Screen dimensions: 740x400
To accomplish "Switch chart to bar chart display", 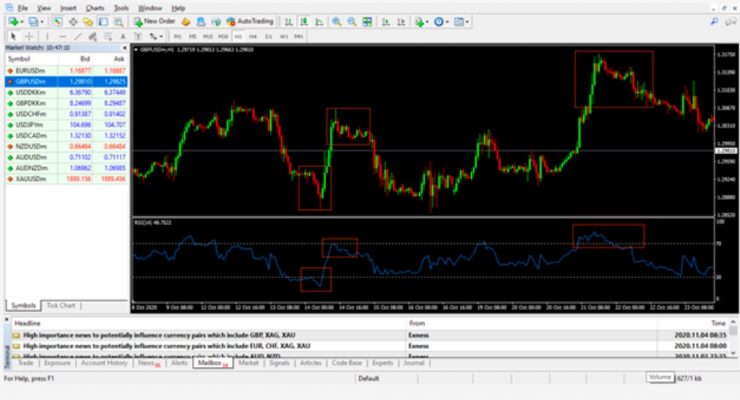I will (288, 21).
